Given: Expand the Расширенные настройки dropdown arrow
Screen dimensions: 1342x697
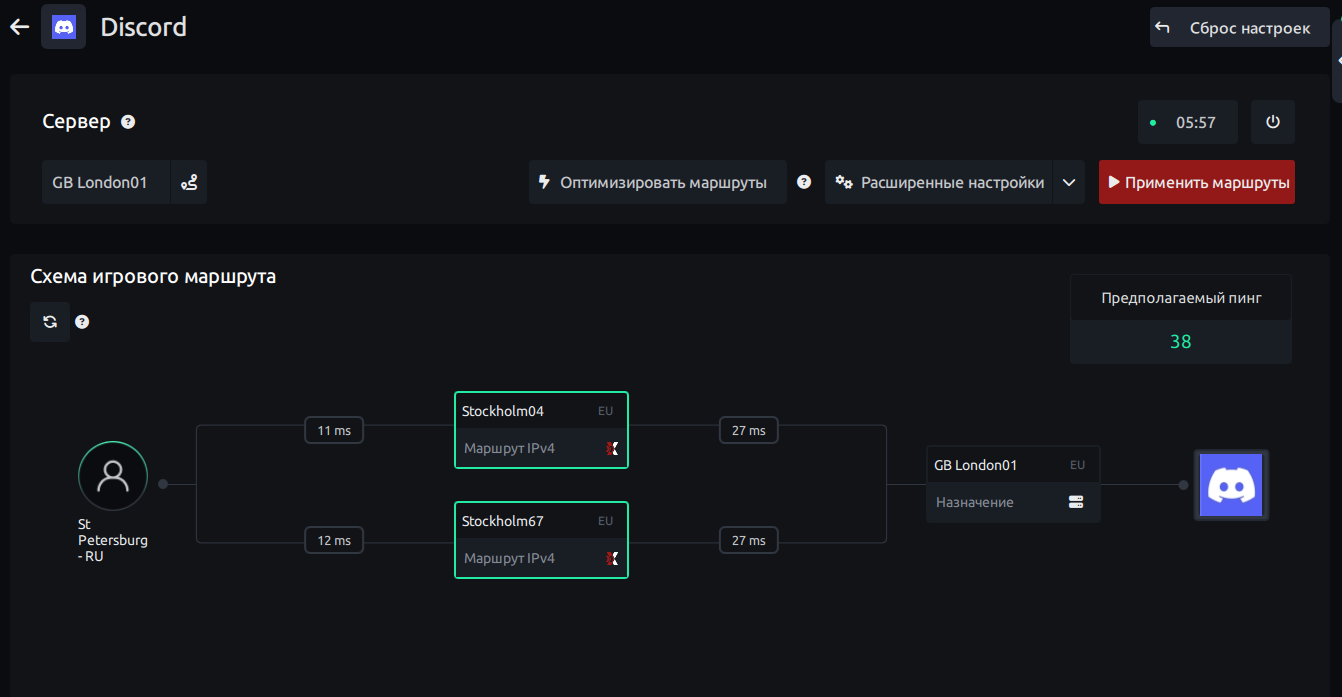Looking at the screenshot, I should pyautogui.click(x=1069, y=183).
